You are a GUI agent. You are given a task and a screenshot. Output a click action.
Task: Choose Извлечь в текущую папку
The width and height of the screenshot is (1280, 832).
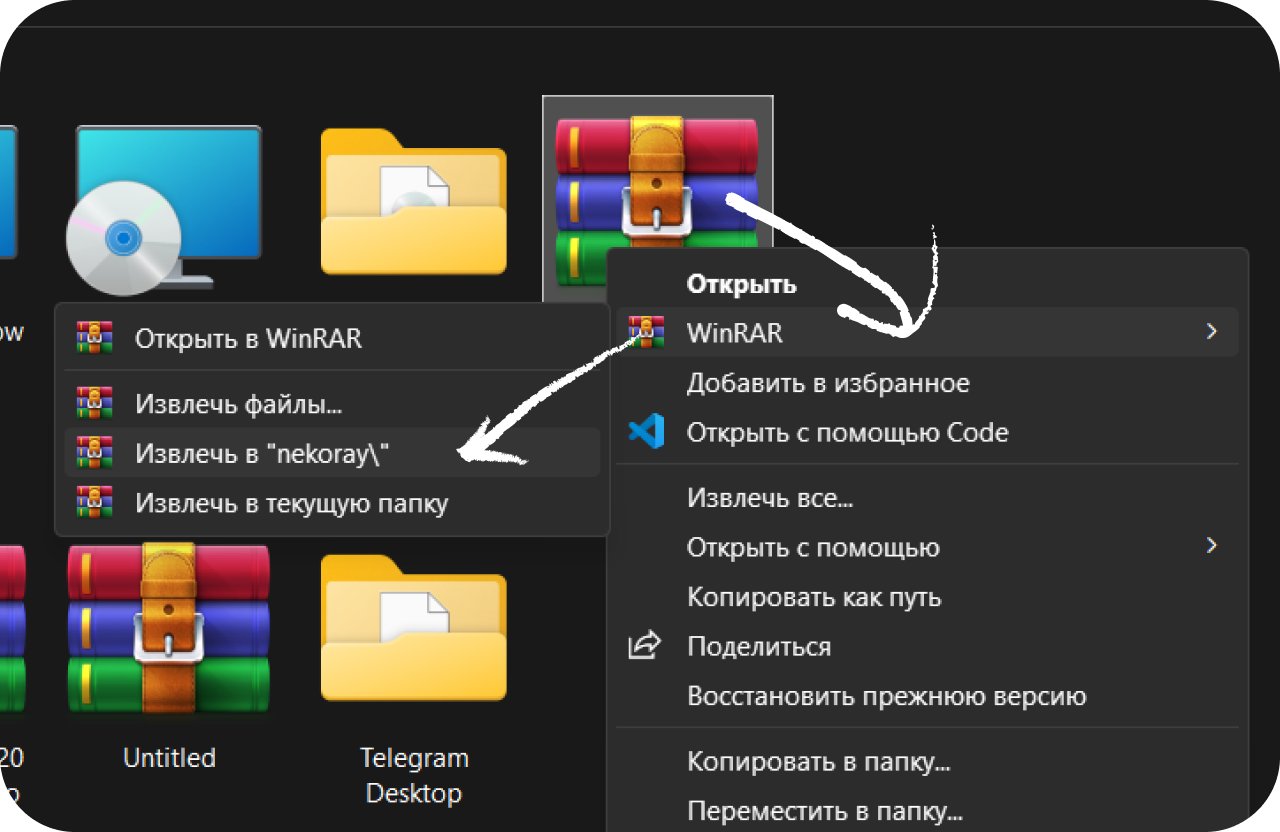291,502
